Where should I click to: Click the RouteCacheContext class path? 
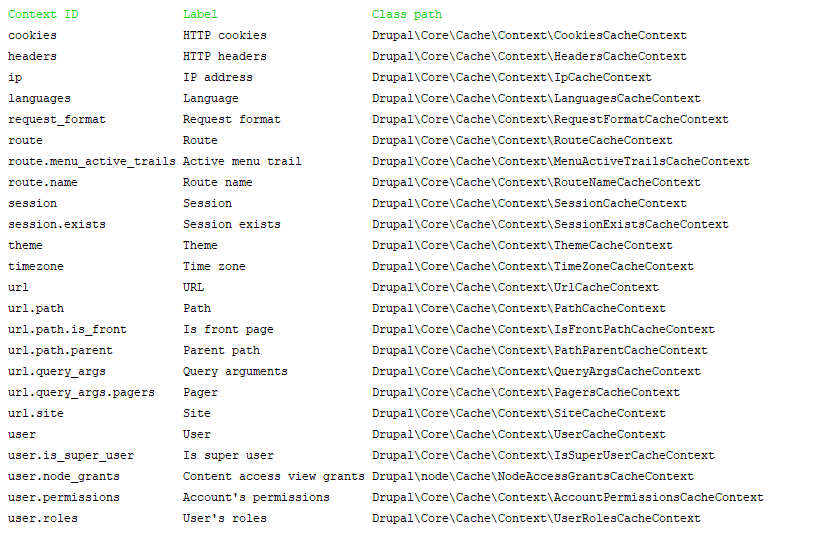pos(522,140)
